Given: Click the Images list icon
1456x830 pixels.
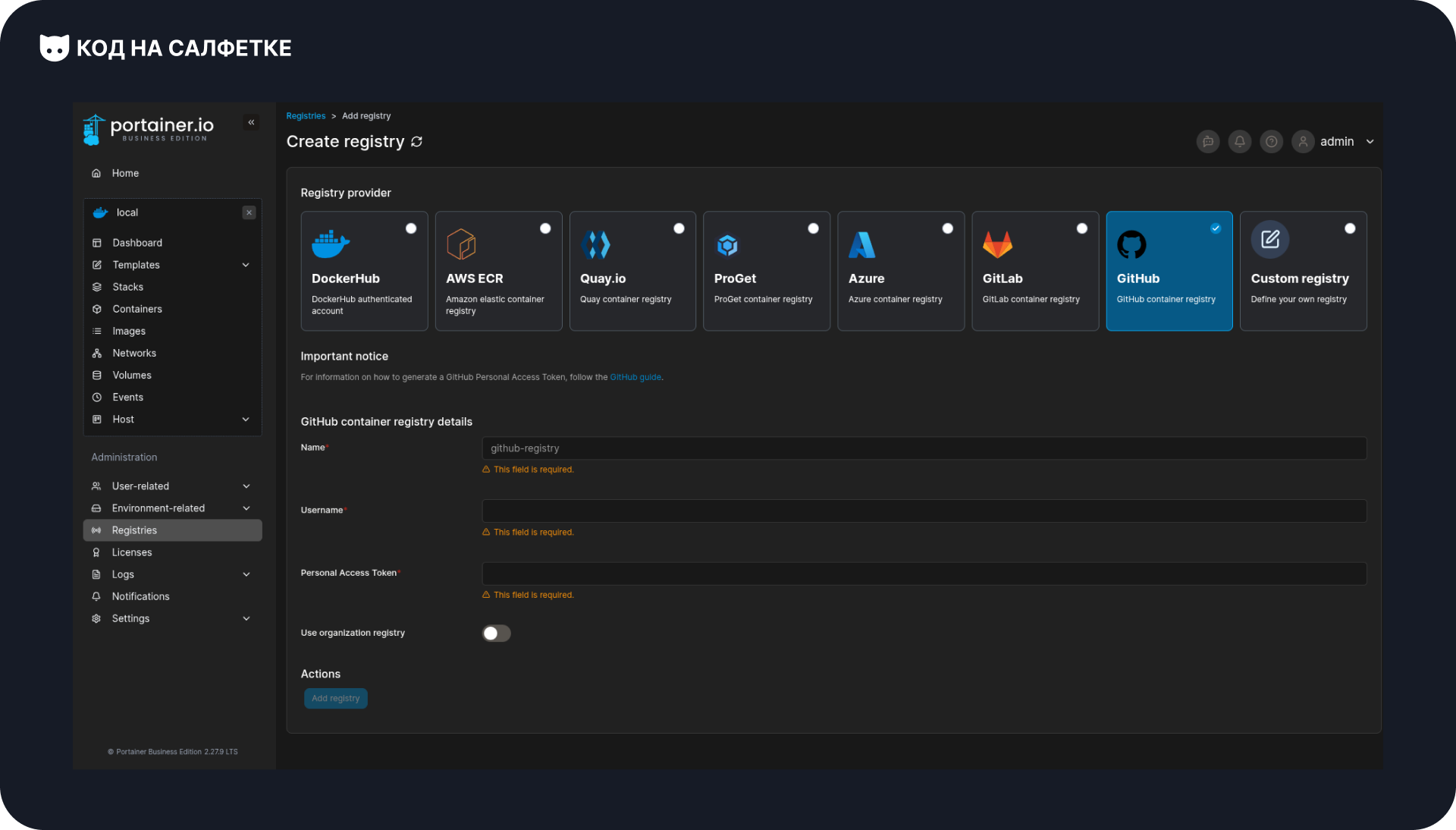Looking at the screenshot, I should pos(97,331).
